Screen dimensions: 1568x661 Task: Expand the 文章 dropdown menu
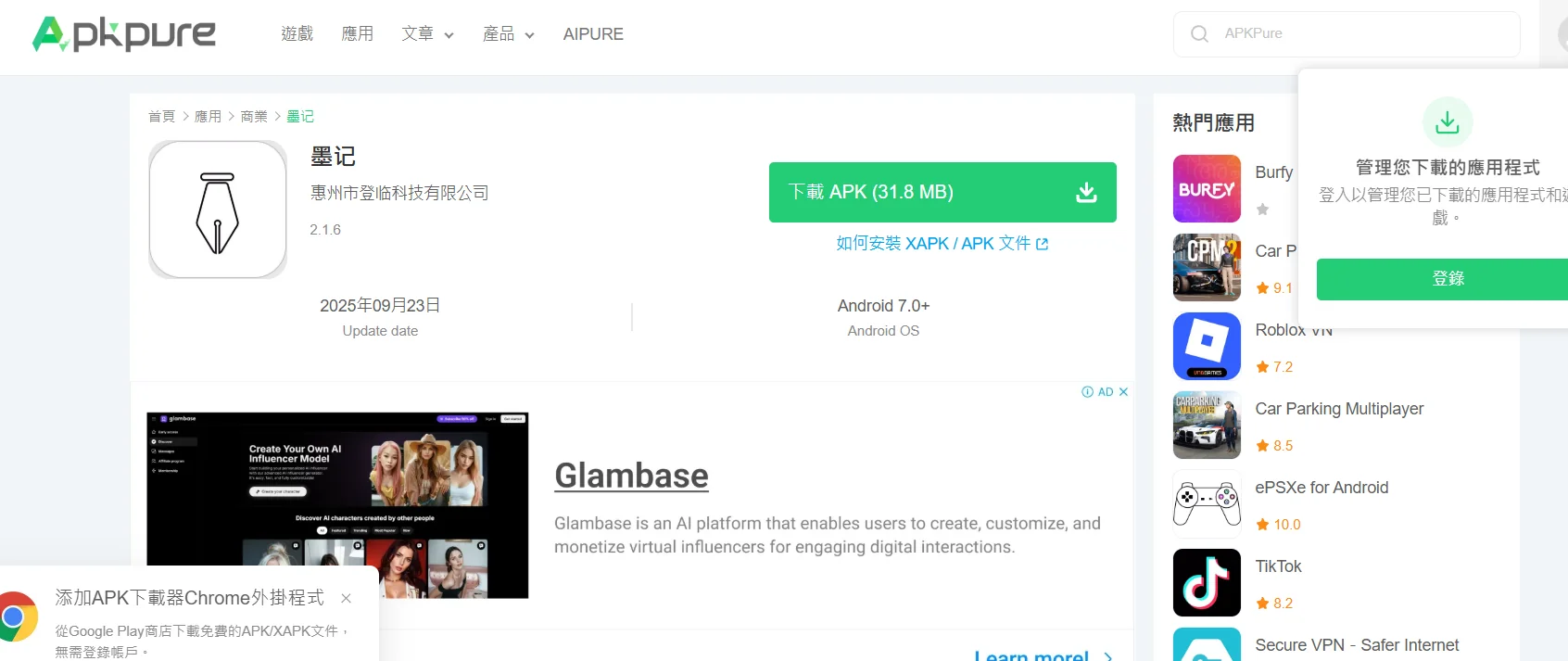427,34
